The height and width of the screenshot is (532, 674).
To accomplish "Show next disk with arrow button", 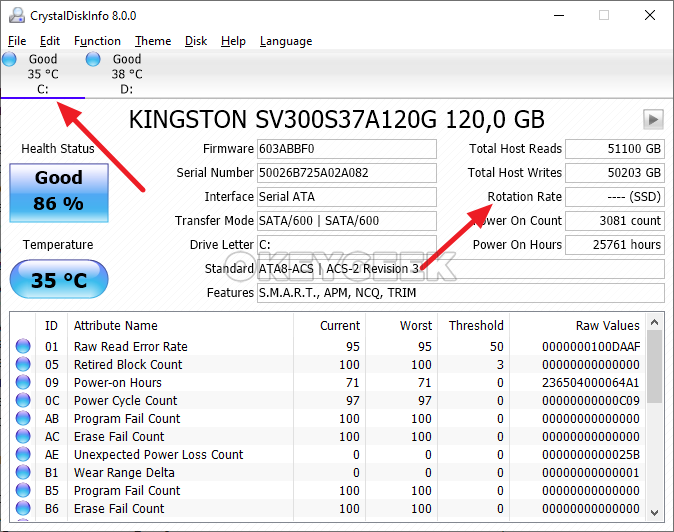I will [653, 119].
